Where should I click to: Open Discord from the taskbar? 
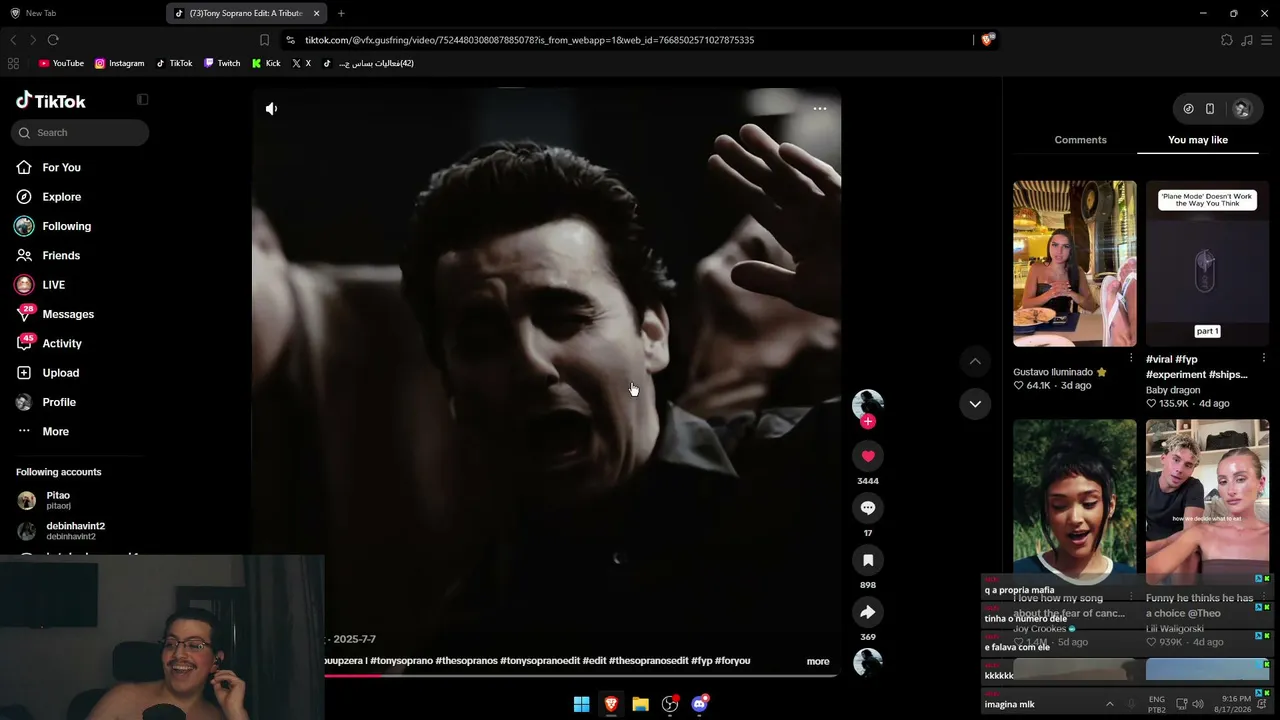(700, 704)
